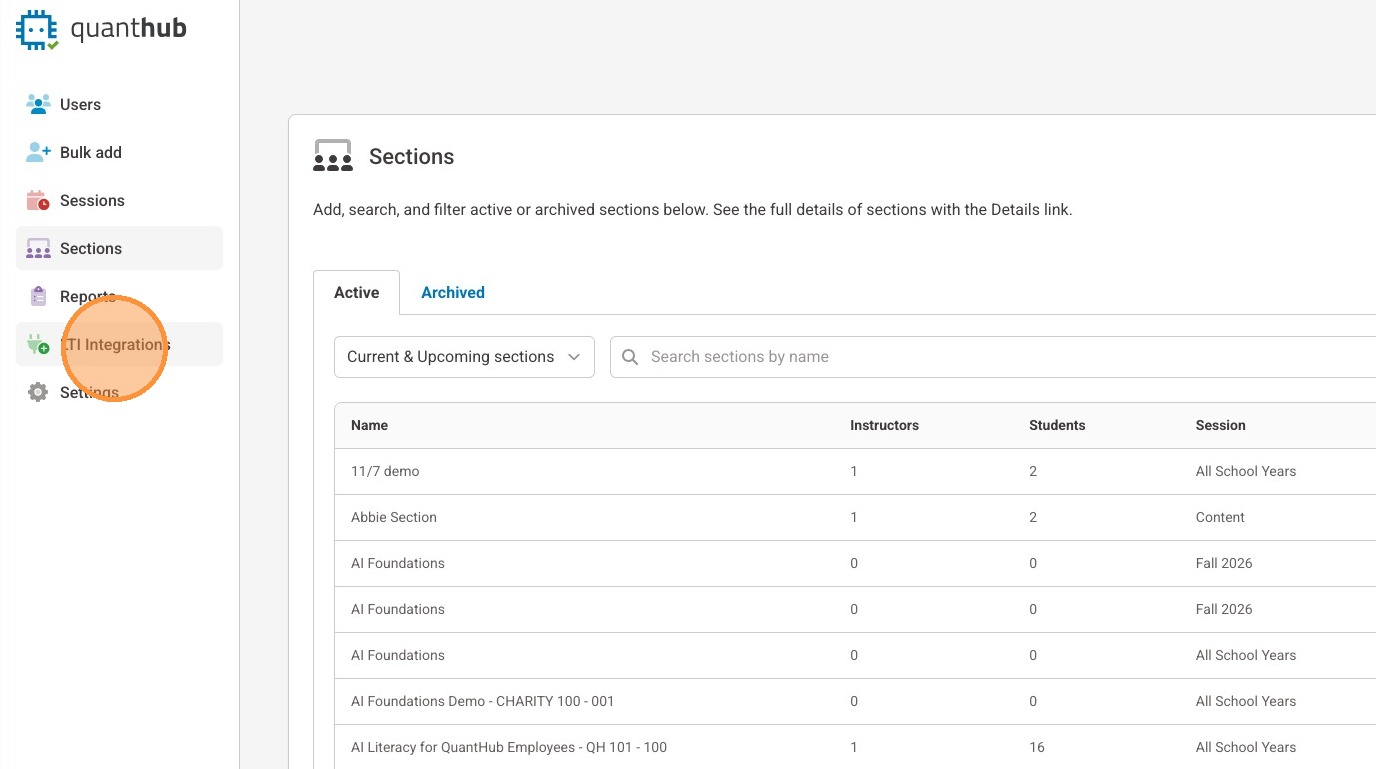1376x769 pixels.
Task: Click the Name column header
Action: [x=369, y=425]
